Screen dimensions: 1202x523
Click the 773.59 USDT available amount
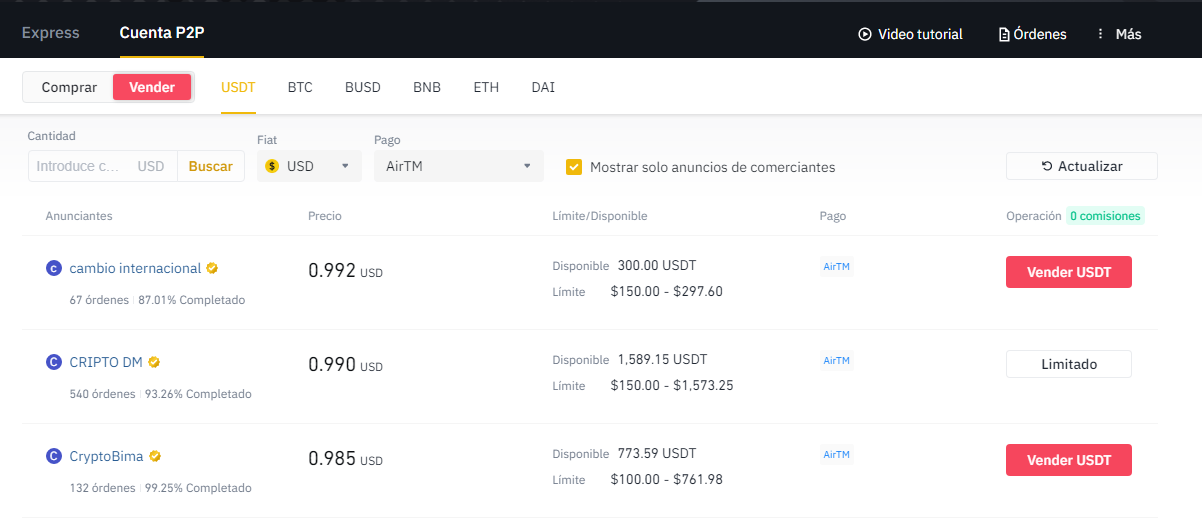tap(657, 454)
